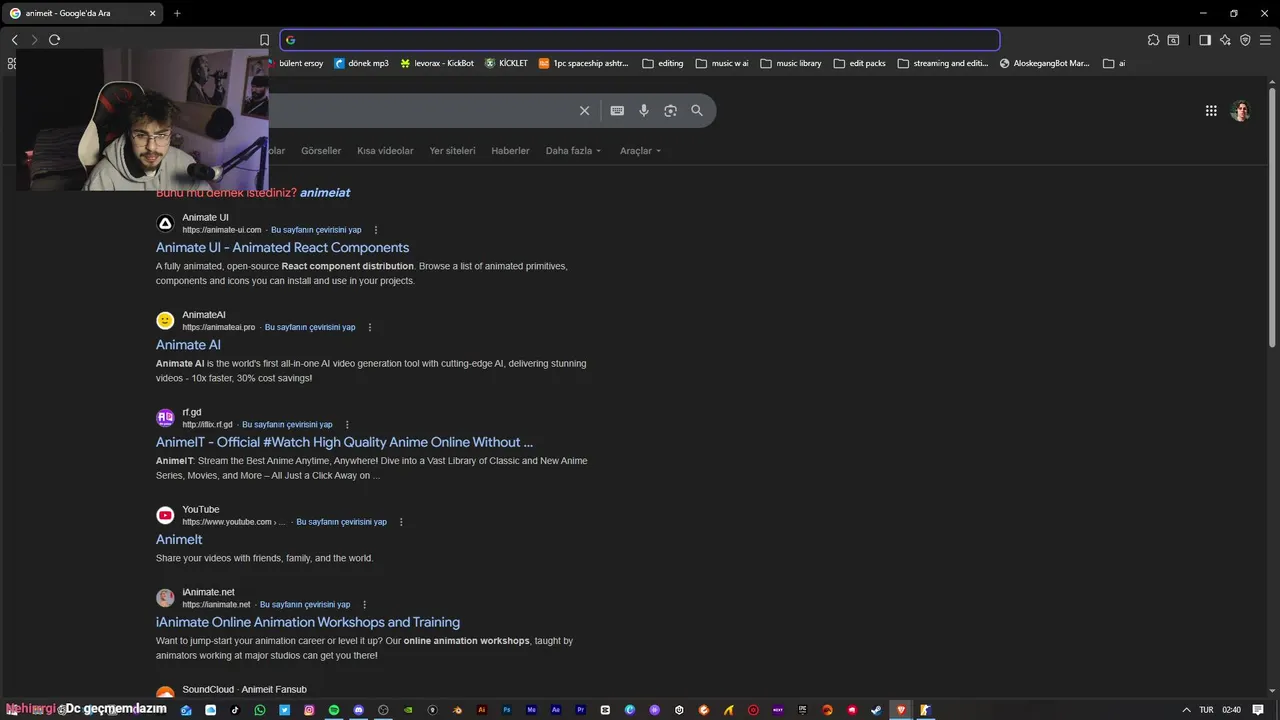This screenshot has height=720, width=1280.
Task: Clear the Google search box text
Action: click(x=584, y=111)
